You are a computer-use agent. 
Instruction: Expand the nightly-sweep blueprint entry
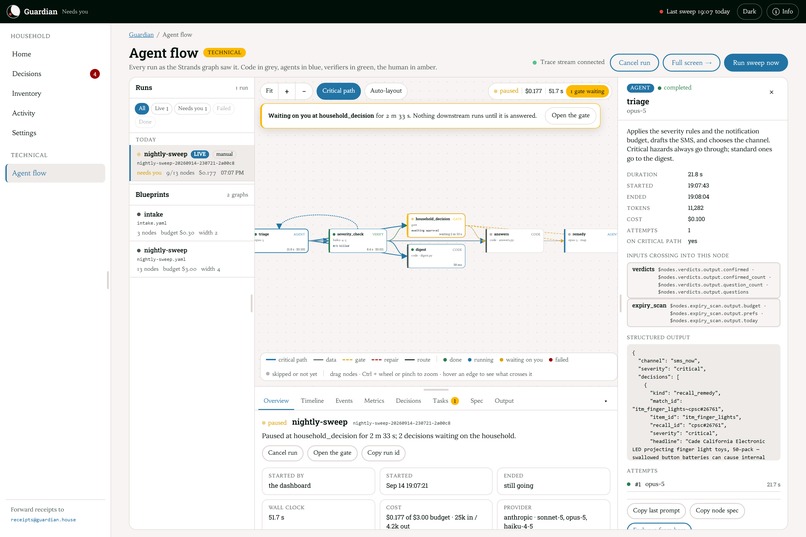coord(192,259)
